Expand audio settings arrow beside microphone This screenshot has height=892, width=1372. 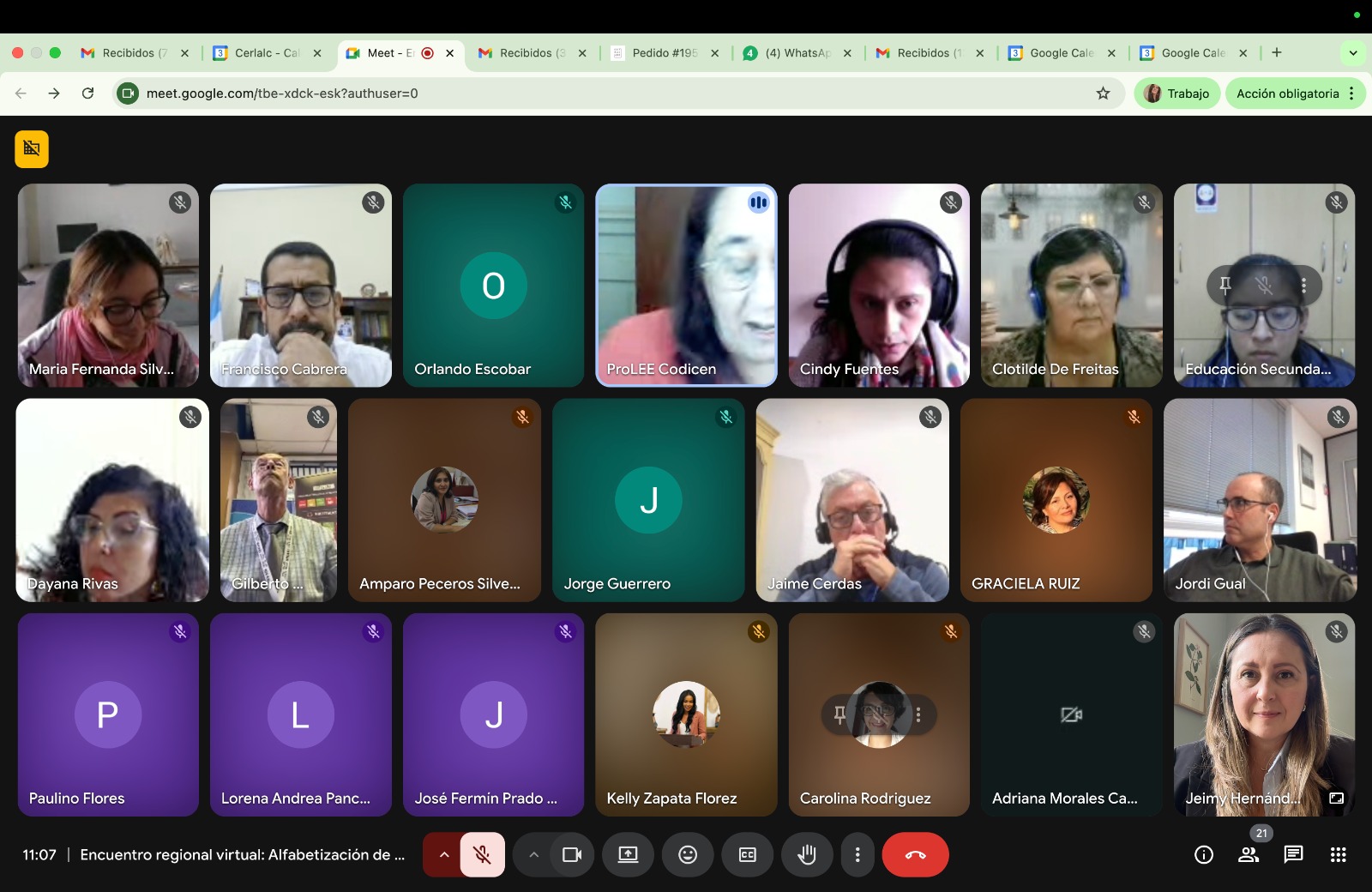443,854
